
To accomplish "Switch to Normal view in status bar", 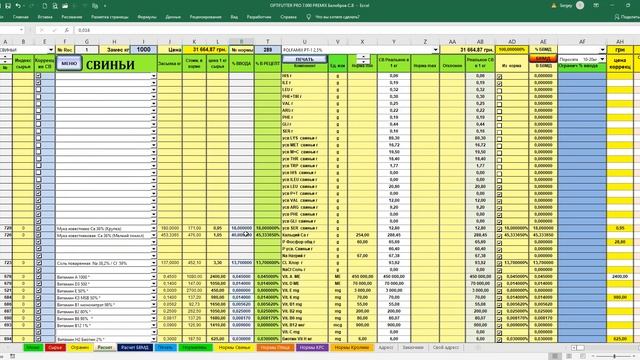I will 555,356.
